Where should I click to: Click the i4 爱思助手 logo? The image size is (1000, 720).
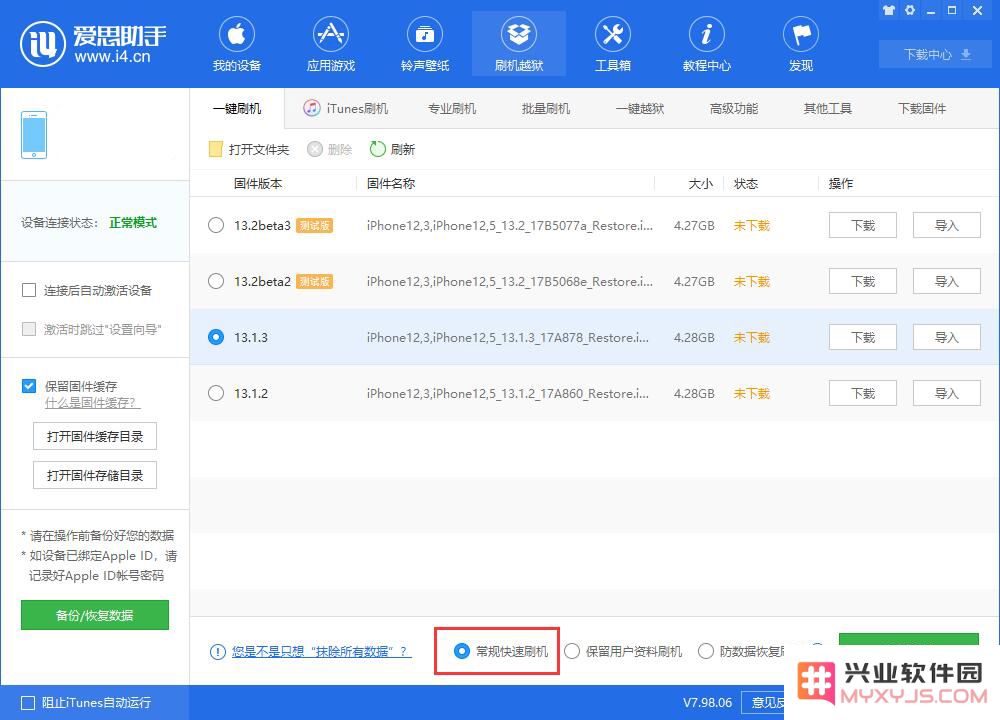[x=93, y=44]
